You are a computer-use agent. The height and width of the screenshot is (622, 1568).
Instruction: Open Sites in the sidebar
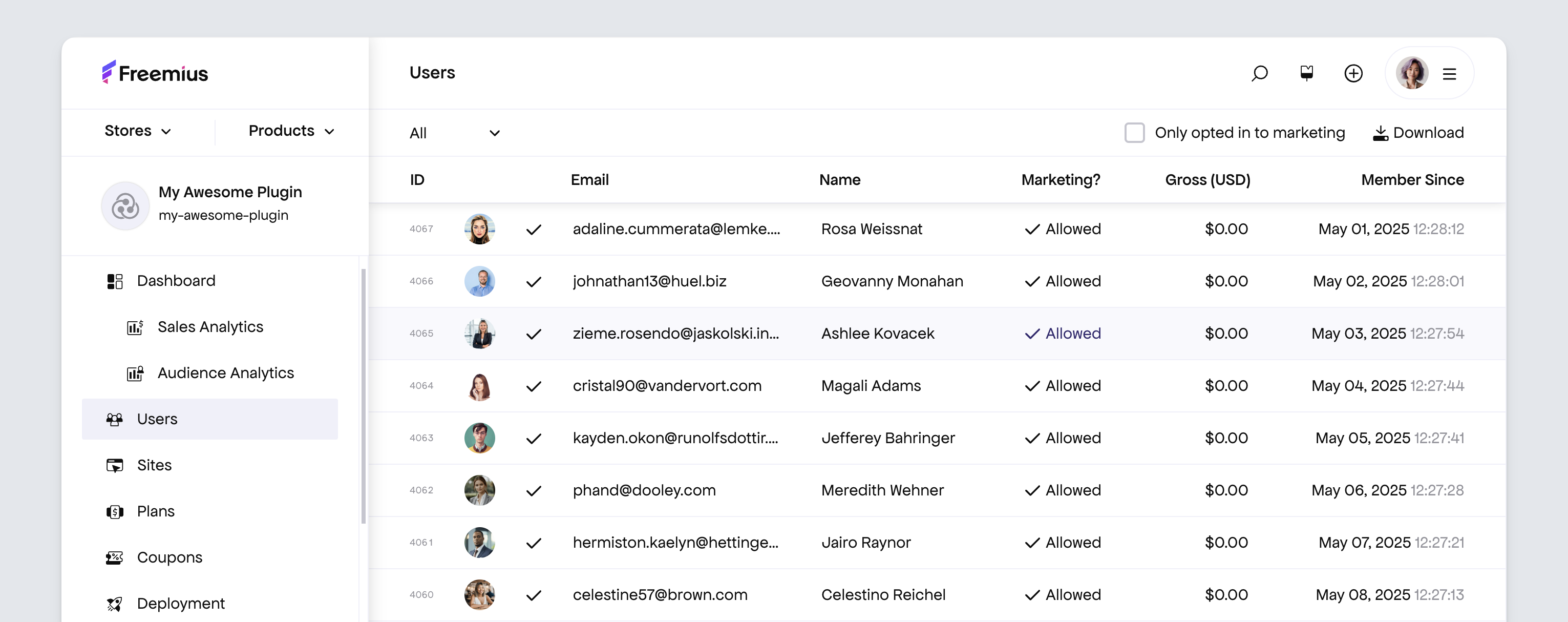(209, 465)
